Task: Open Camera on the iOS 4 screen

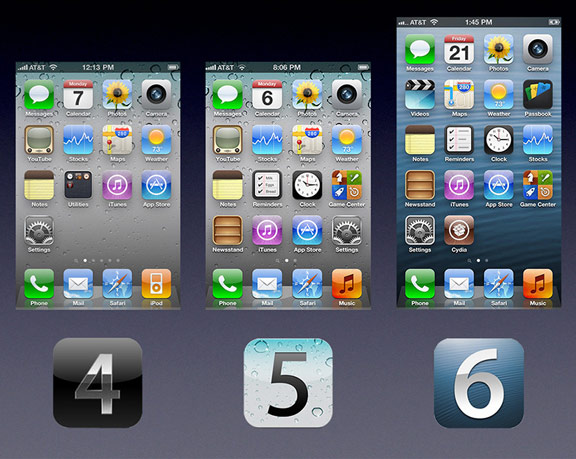Action: [156, 94]
